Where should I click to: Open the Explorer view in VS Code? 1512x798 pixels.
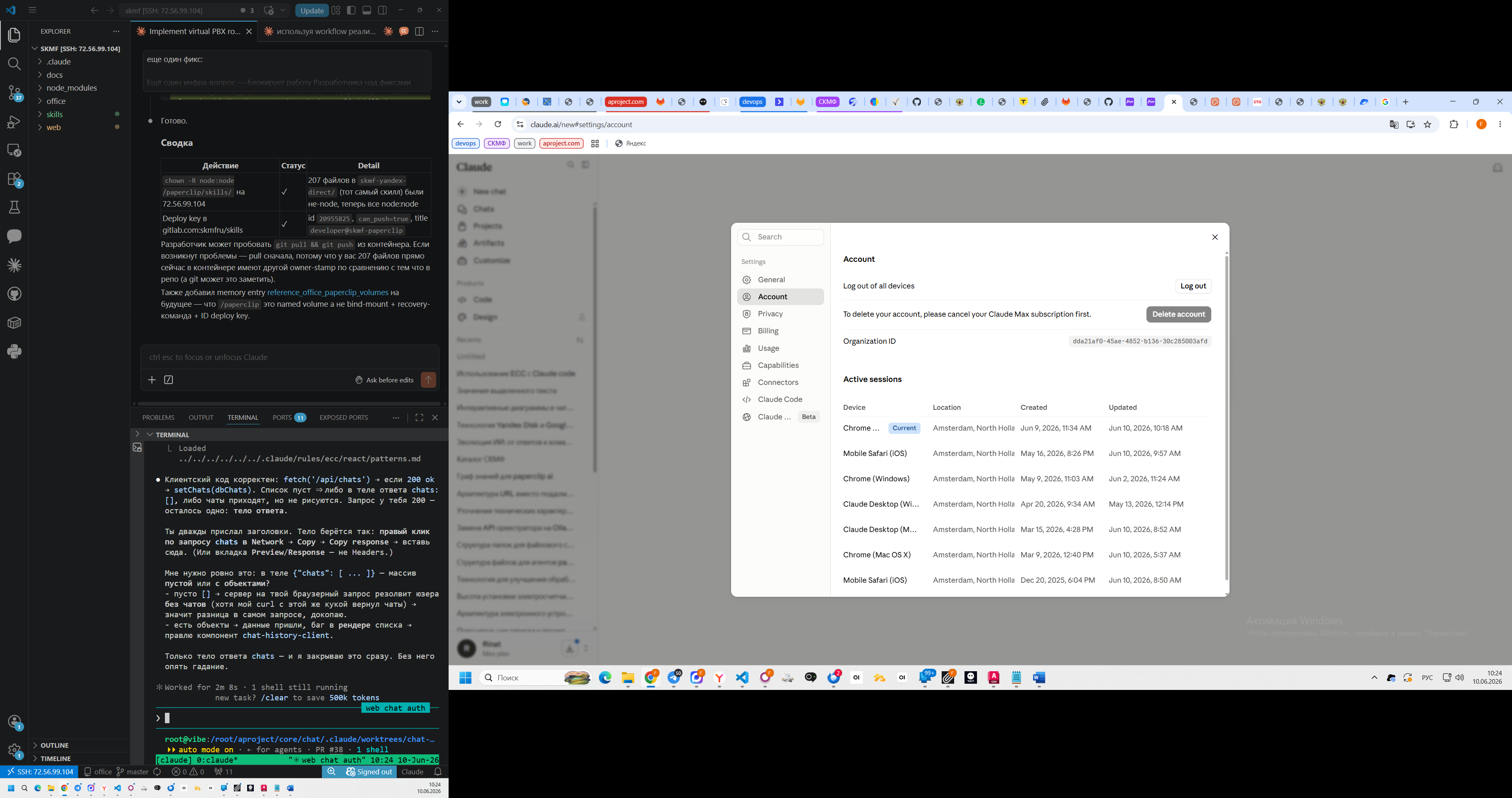(14, 35)
